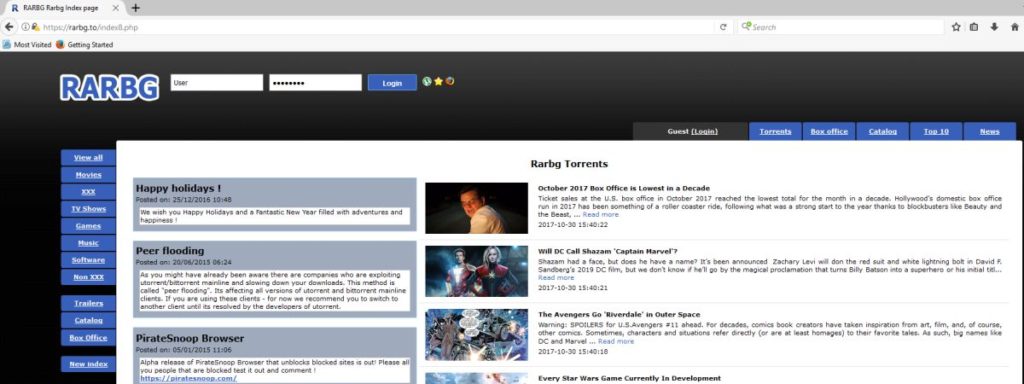Select Games in the sidebar
The image size is (1024, 384).
click(88, 225)
